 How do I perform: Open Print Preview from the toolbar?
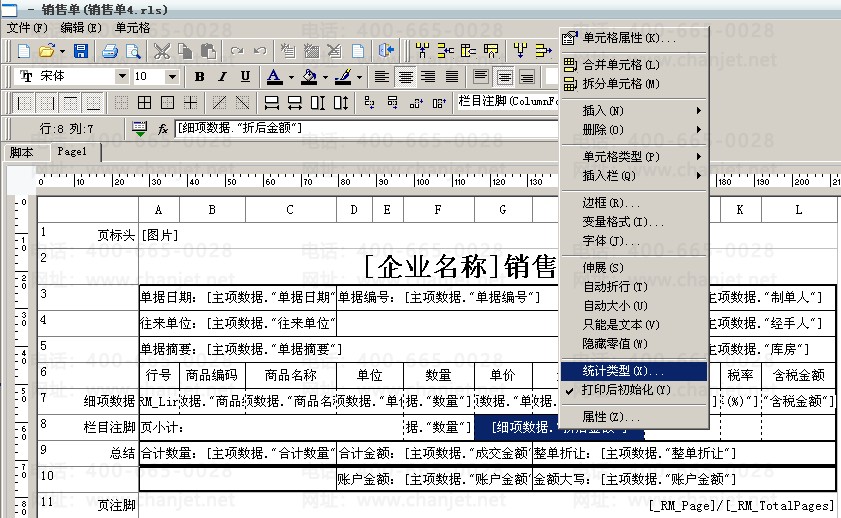[130, 50]
